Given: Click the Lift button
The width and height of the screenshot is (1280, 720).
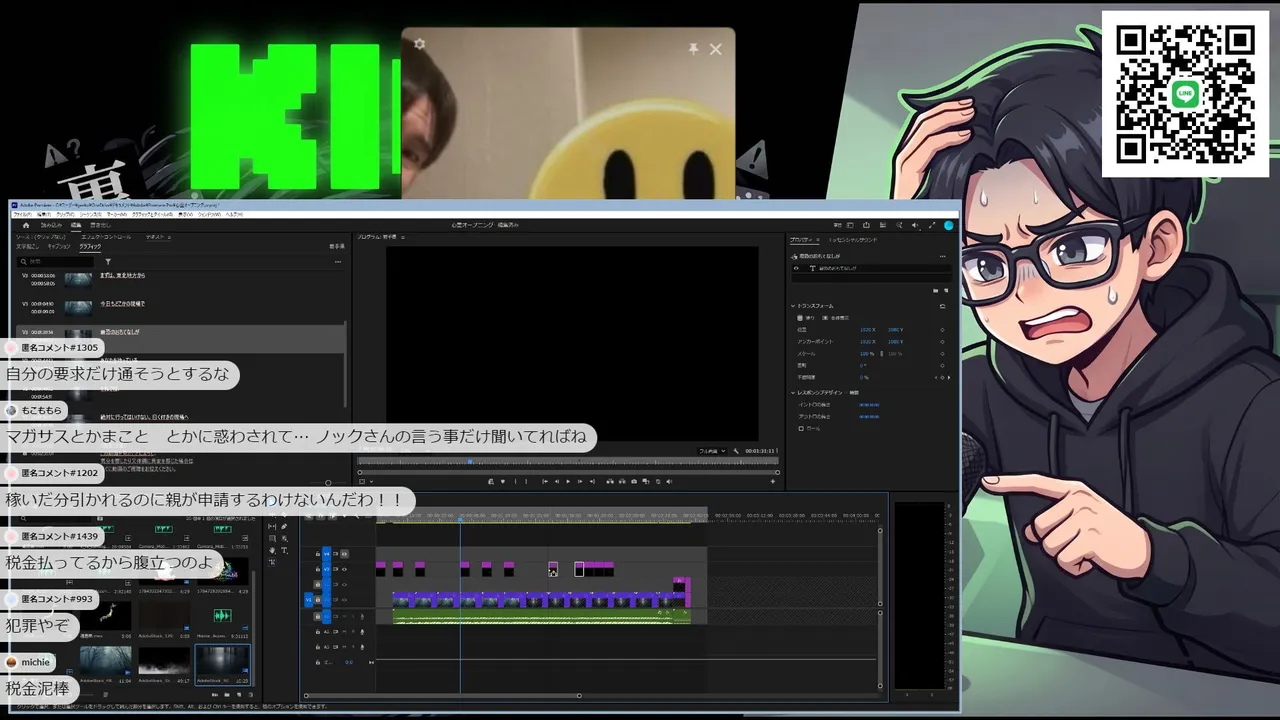Looking at the screenshot, I should [610, 481].
